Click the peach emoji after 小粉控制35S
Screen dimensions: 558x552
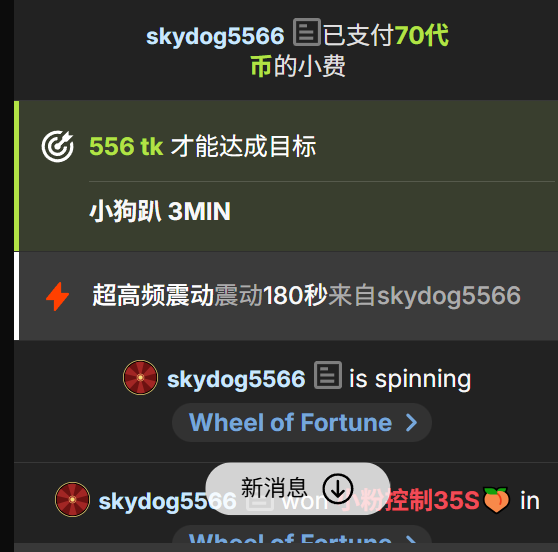tap(496, 500)
